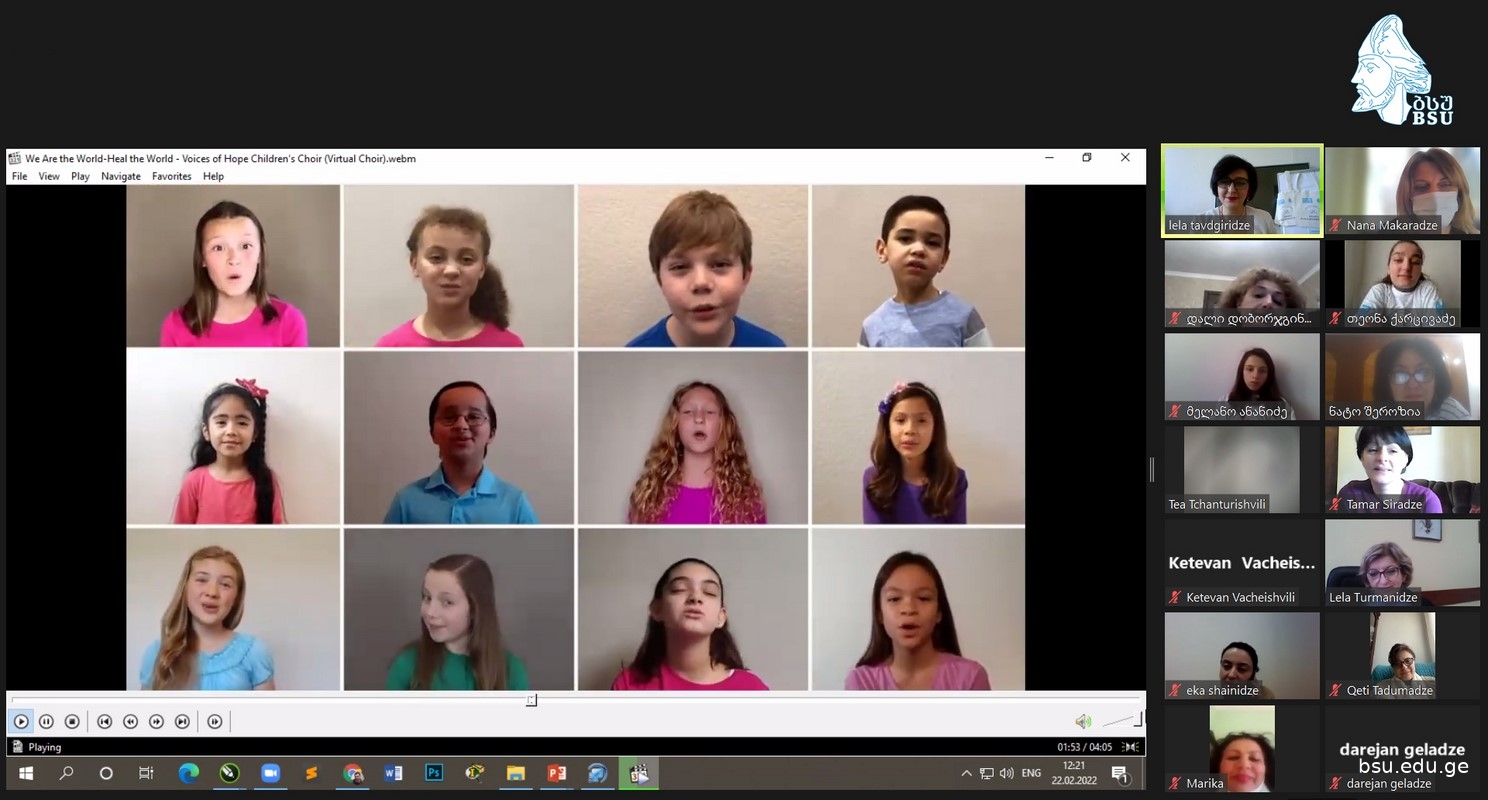Screen dimensions: 1488x800
Task: Open the Navigate menu
Action: click(120, 176)
